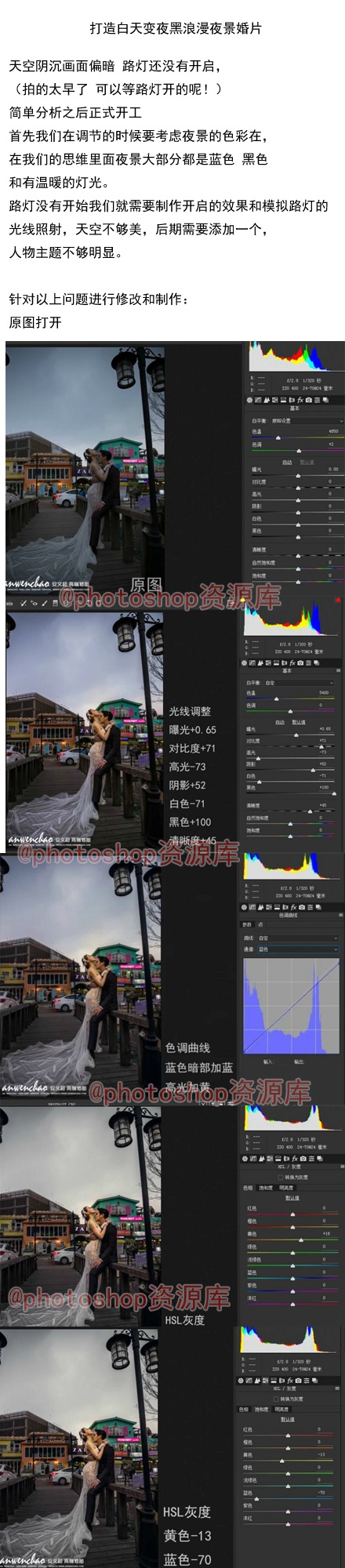The width and height of the screenshot is (345, 1568).
Task: Click Lens Corrections icon in 色温 4850 panel
Action: click(x=292, y=401)
